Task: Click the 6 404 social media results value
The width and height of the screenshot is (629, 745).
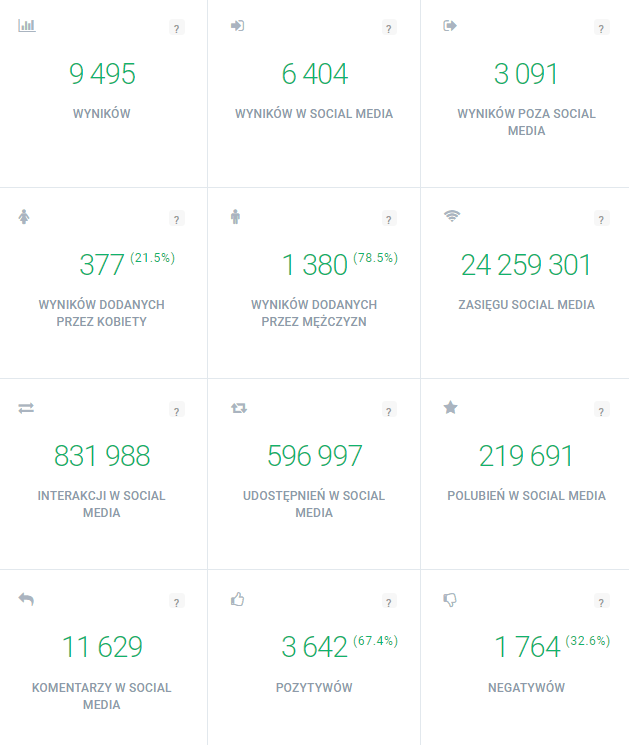Action: [x=314, y=74]
